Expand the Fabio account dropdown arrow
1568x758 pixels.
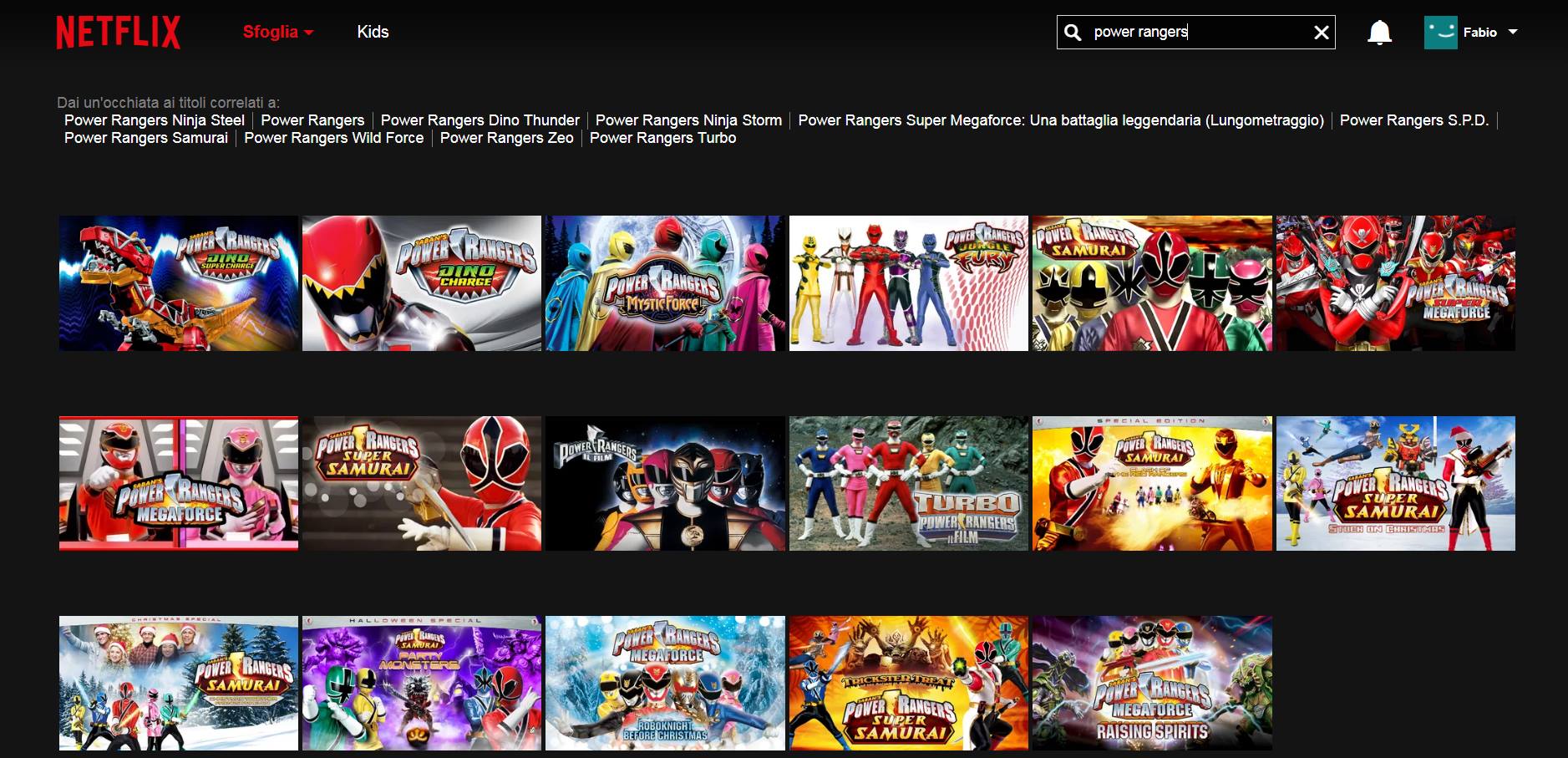tap(1512, 32)
